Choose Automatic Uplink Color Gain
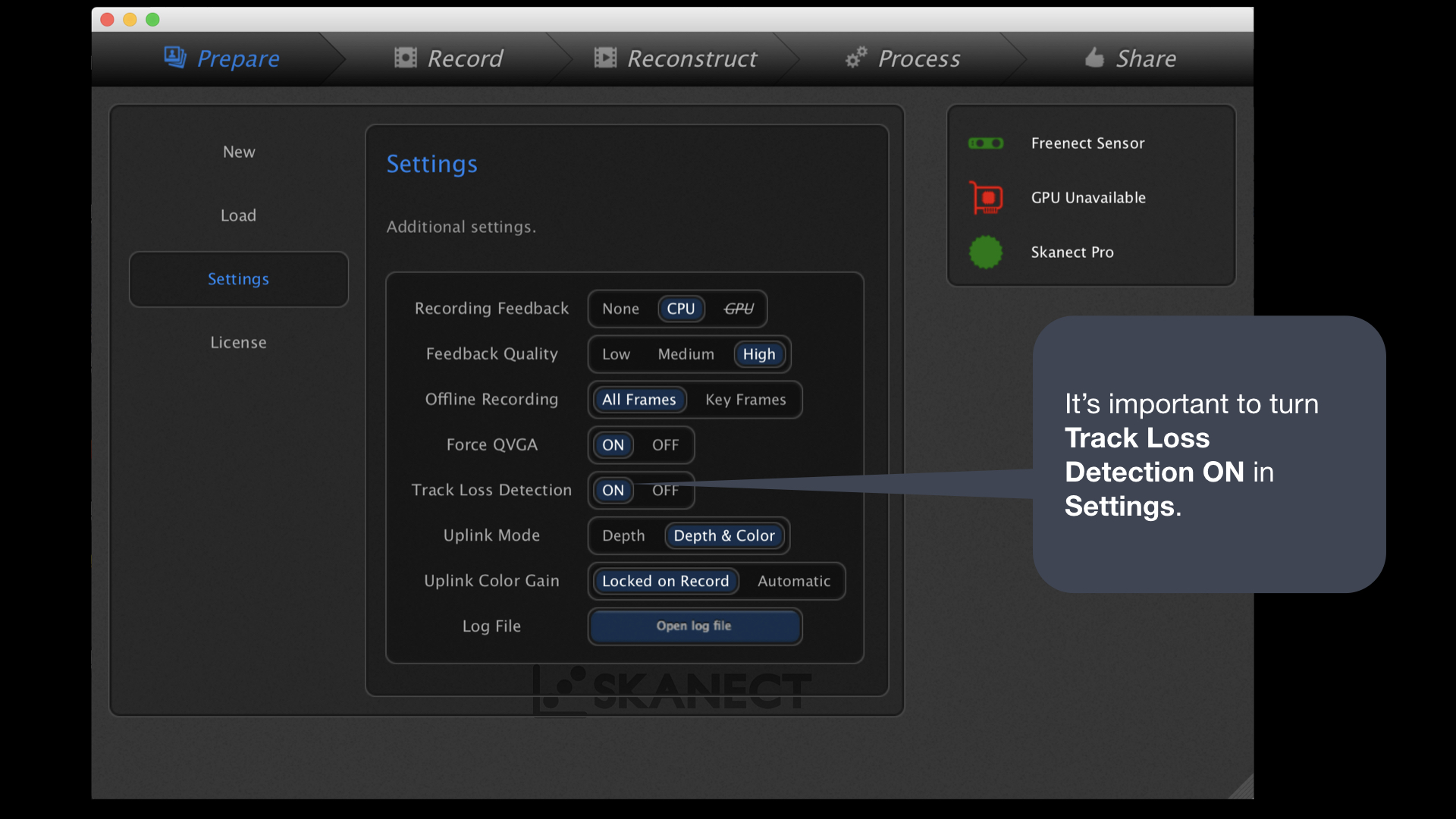Screen dimensions: 1456x819 pyautogui.click(x=794, y=582)
